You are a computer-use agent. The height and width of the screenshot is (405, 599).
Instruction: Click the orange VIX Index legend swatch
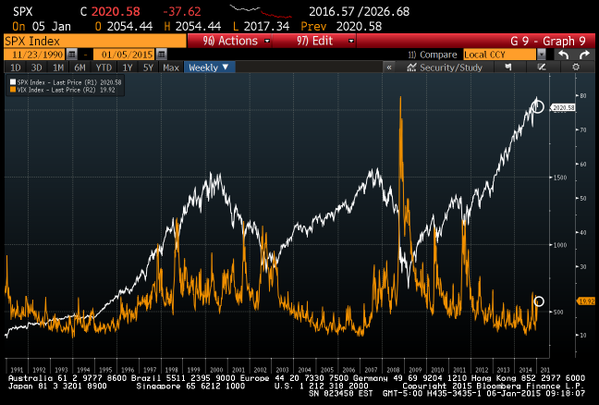click(13, 90)
